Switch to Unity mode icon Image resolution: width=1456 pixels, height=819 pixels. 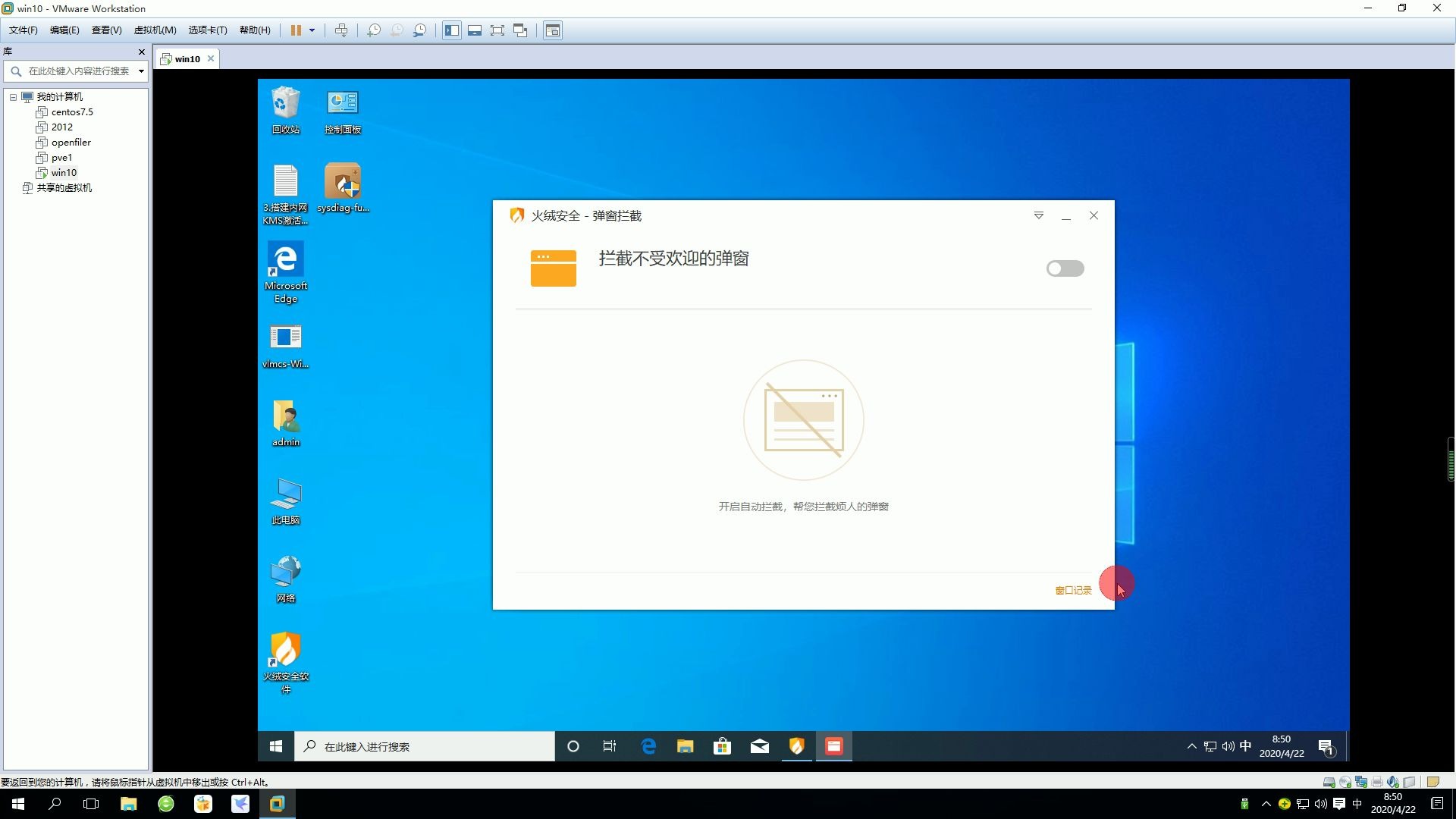click(x=520, y=30)
